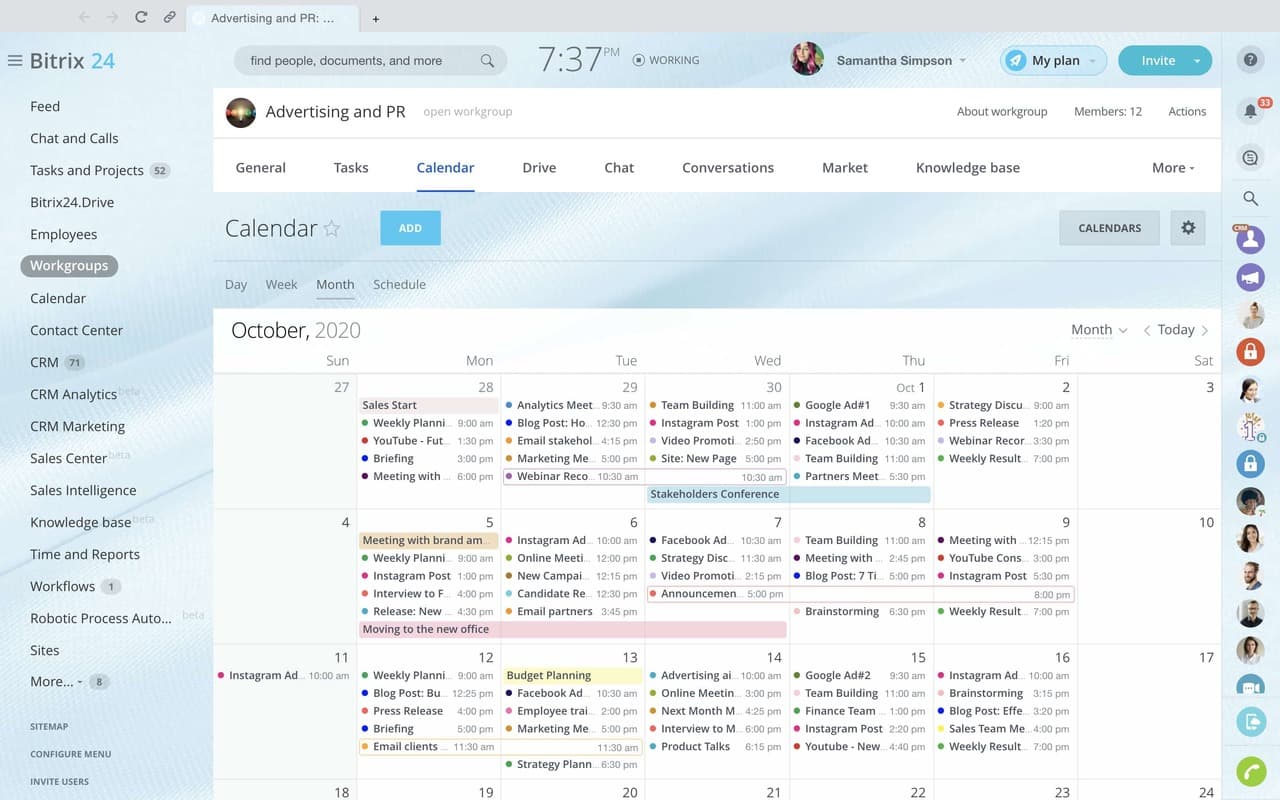Screen dimensions: 1280x800
Task: Open the purple CRM icon in right sidebar
Action: 1250,239
